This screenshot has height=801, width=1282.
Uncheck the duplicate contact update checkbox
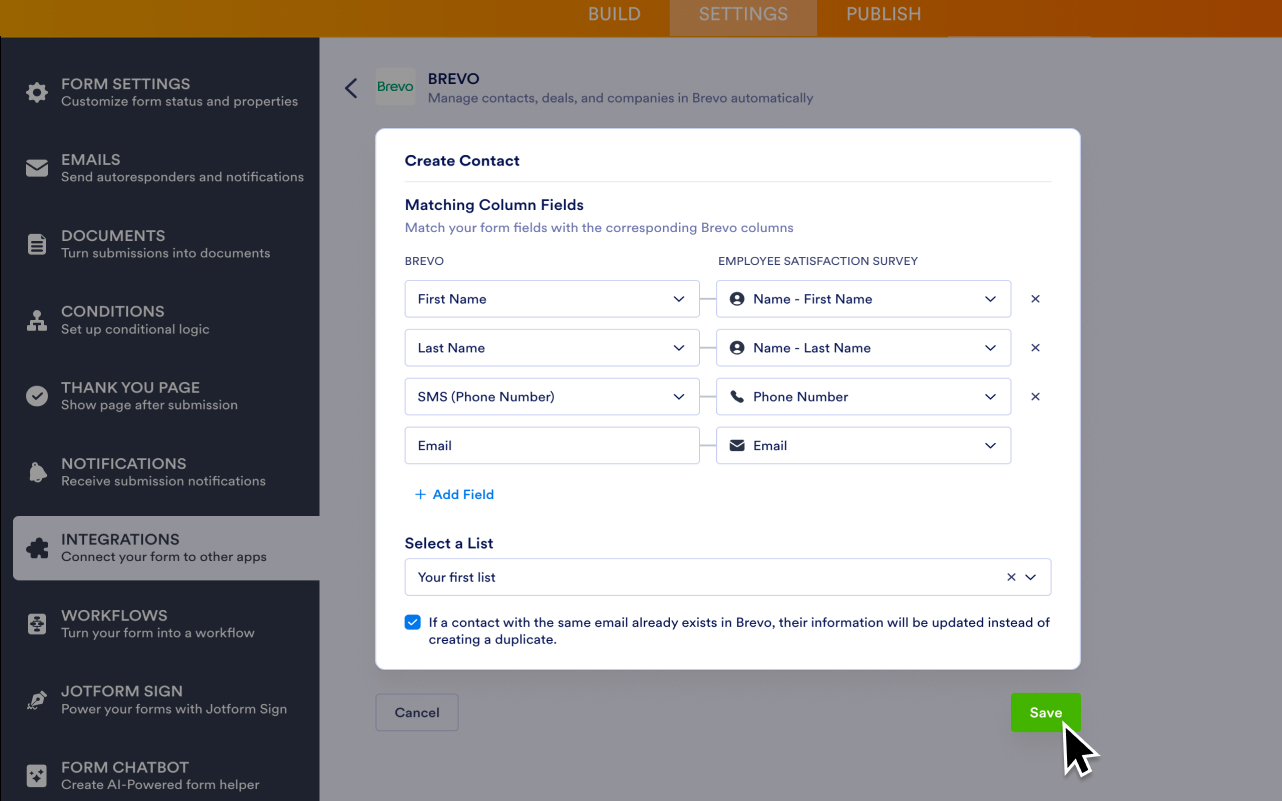tap(412, 621)
